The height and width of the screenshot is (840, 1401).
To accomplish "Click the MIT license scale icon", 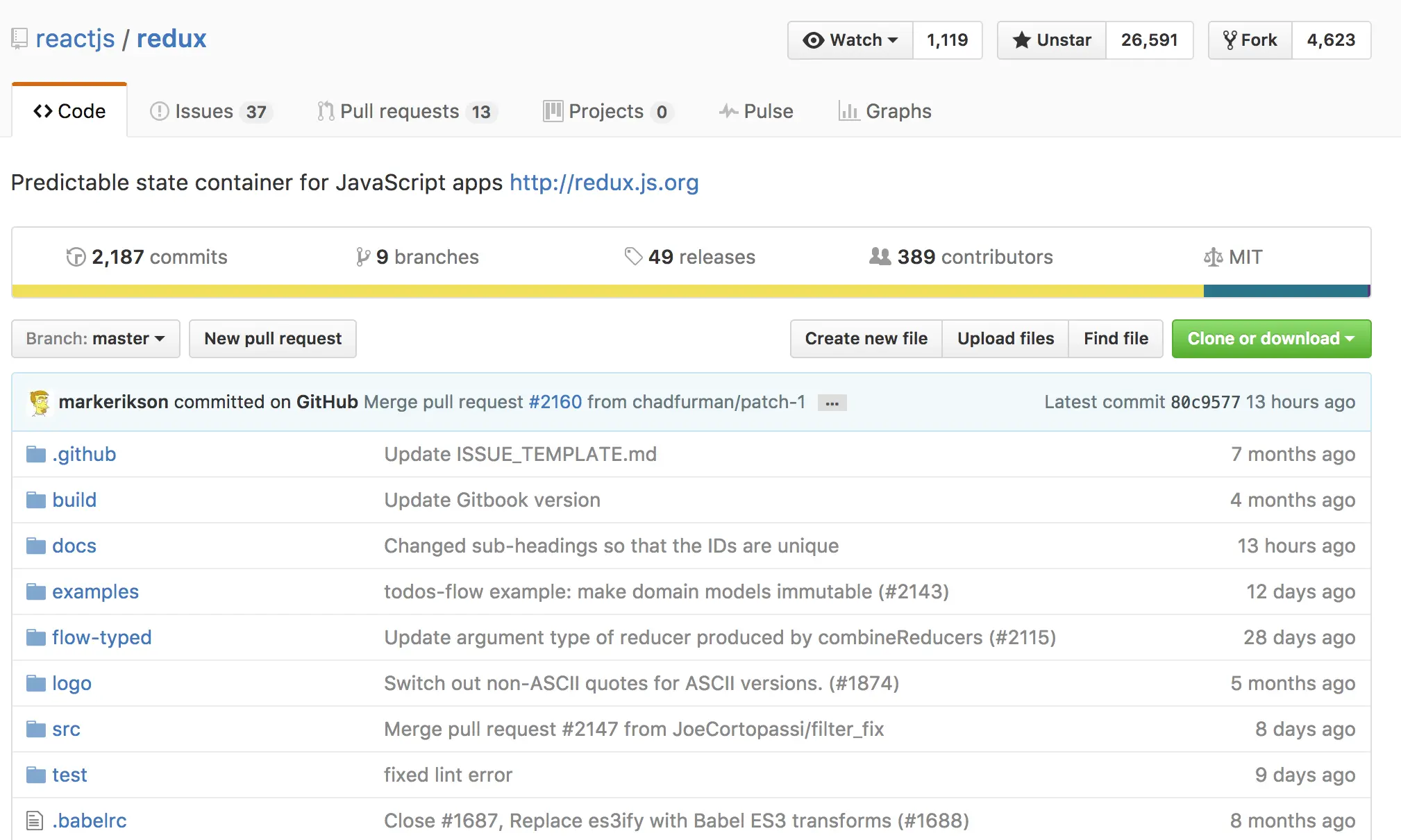I will pyautogui.click(x=1213, y=258).
